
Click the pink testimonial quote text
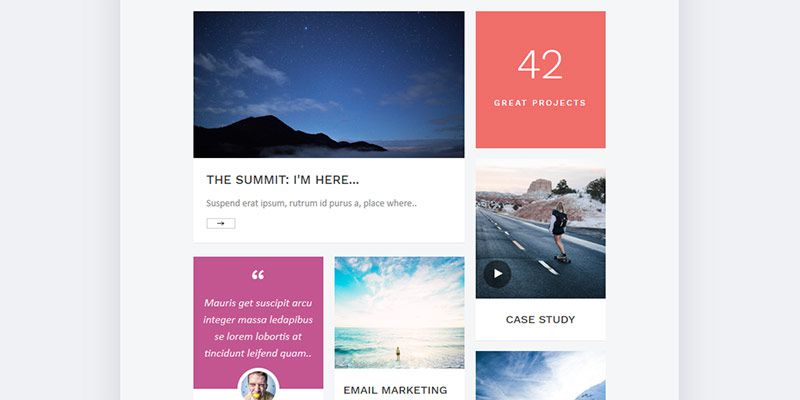tap(258, 328)
